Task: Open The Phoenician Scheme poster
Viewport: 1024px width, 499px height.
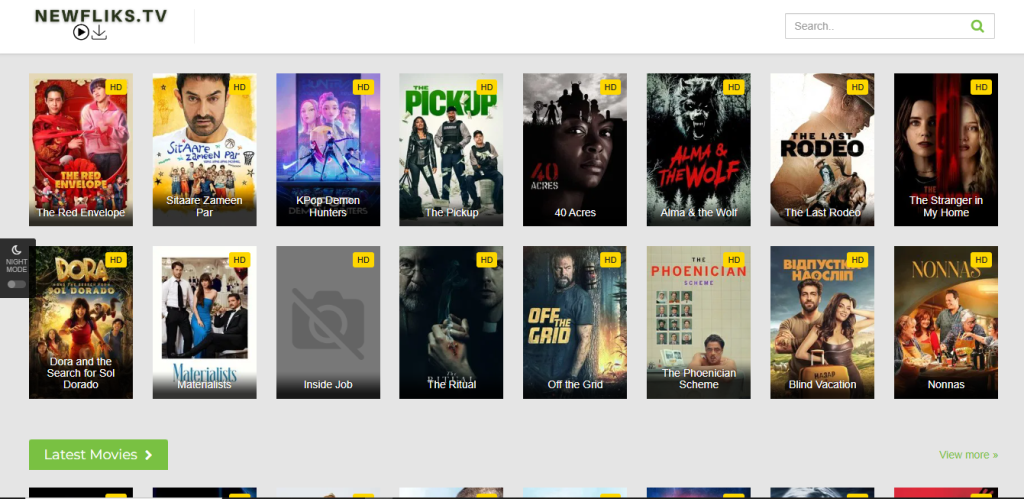Action: [699, 323]
